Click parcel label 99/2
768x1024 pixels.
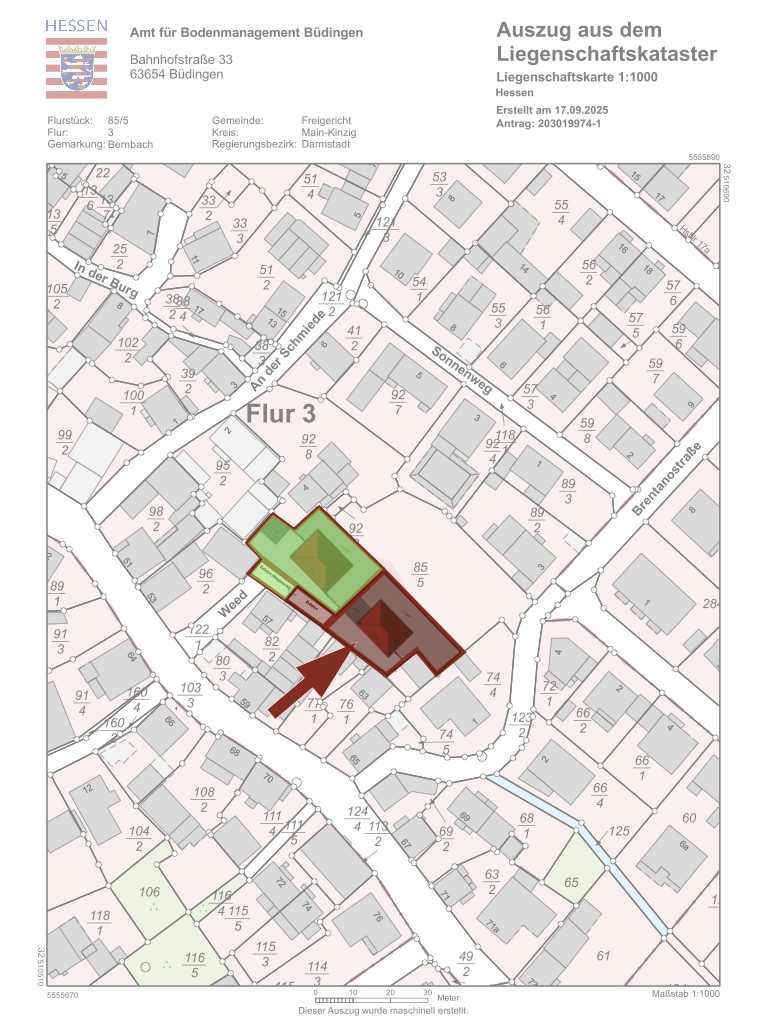click(65, 442)
